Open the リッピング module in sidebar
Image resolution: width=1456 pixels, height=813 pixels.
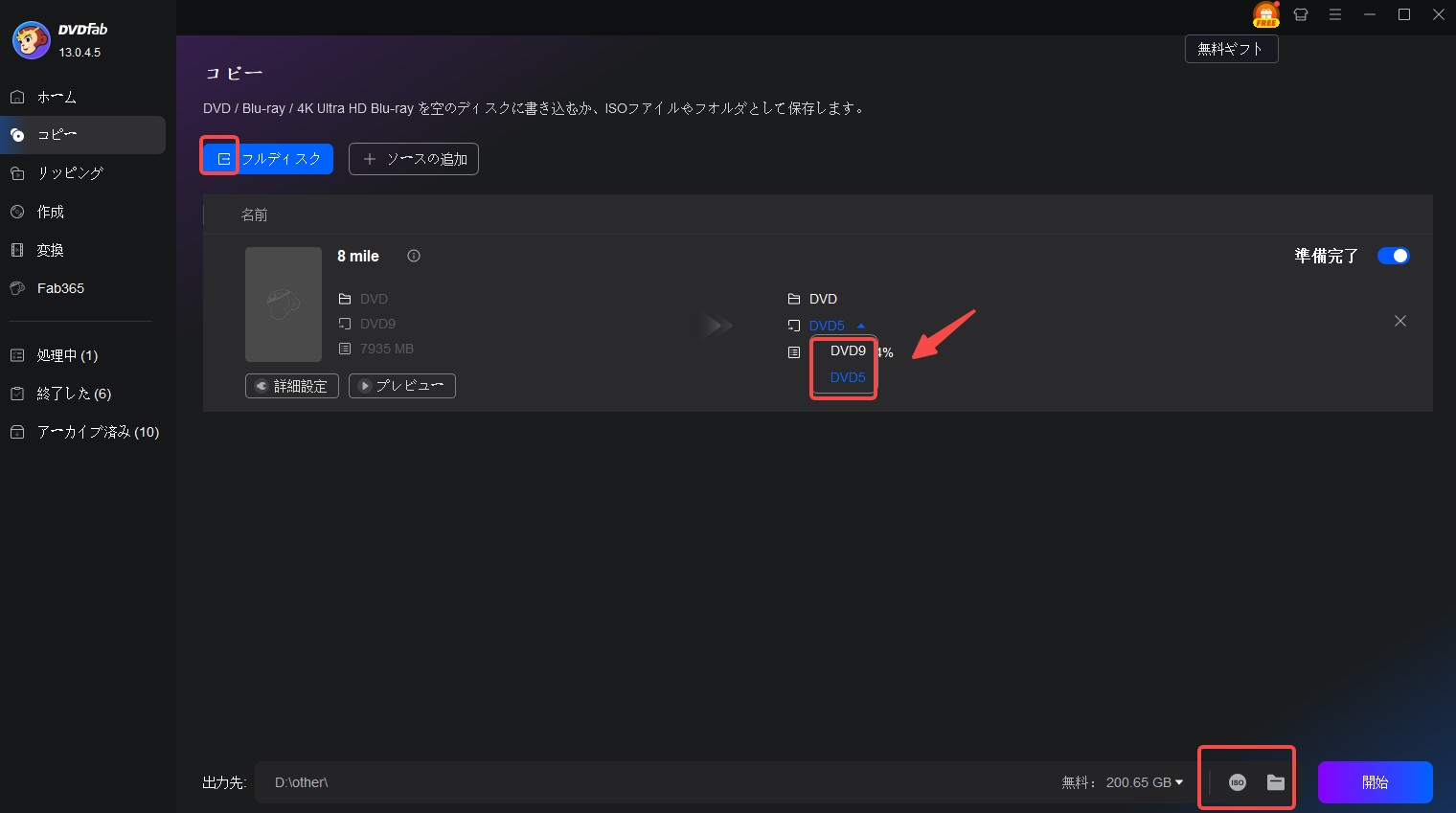(69, 173)
